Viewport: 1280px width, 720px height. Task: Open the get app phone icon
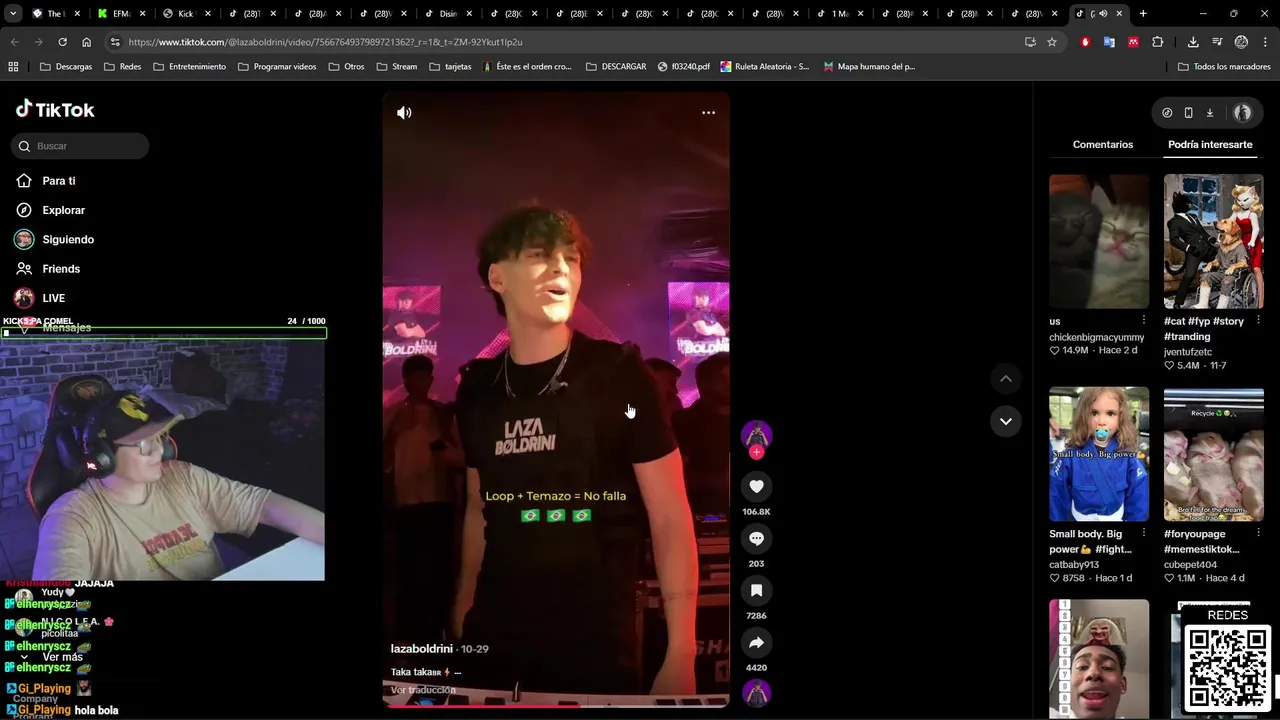[x=1188, y=113]
